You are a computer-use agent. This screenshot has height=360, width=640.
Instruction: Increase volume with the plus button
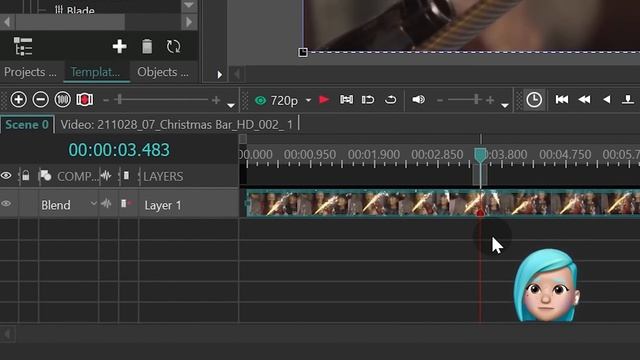point(490,100)
